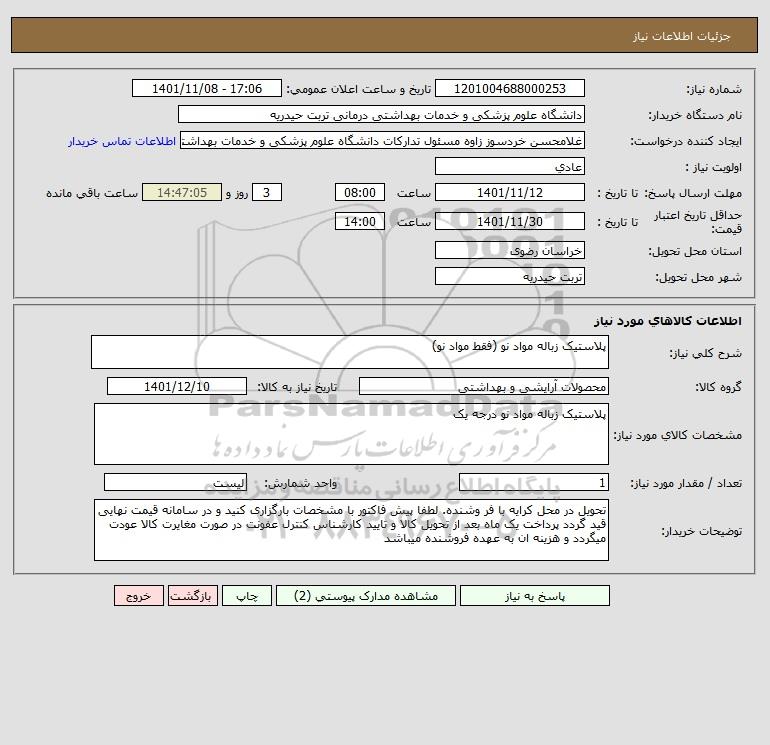The image size is (770, 745).
Task: Click the buyer organization name field
Action: 381,114
